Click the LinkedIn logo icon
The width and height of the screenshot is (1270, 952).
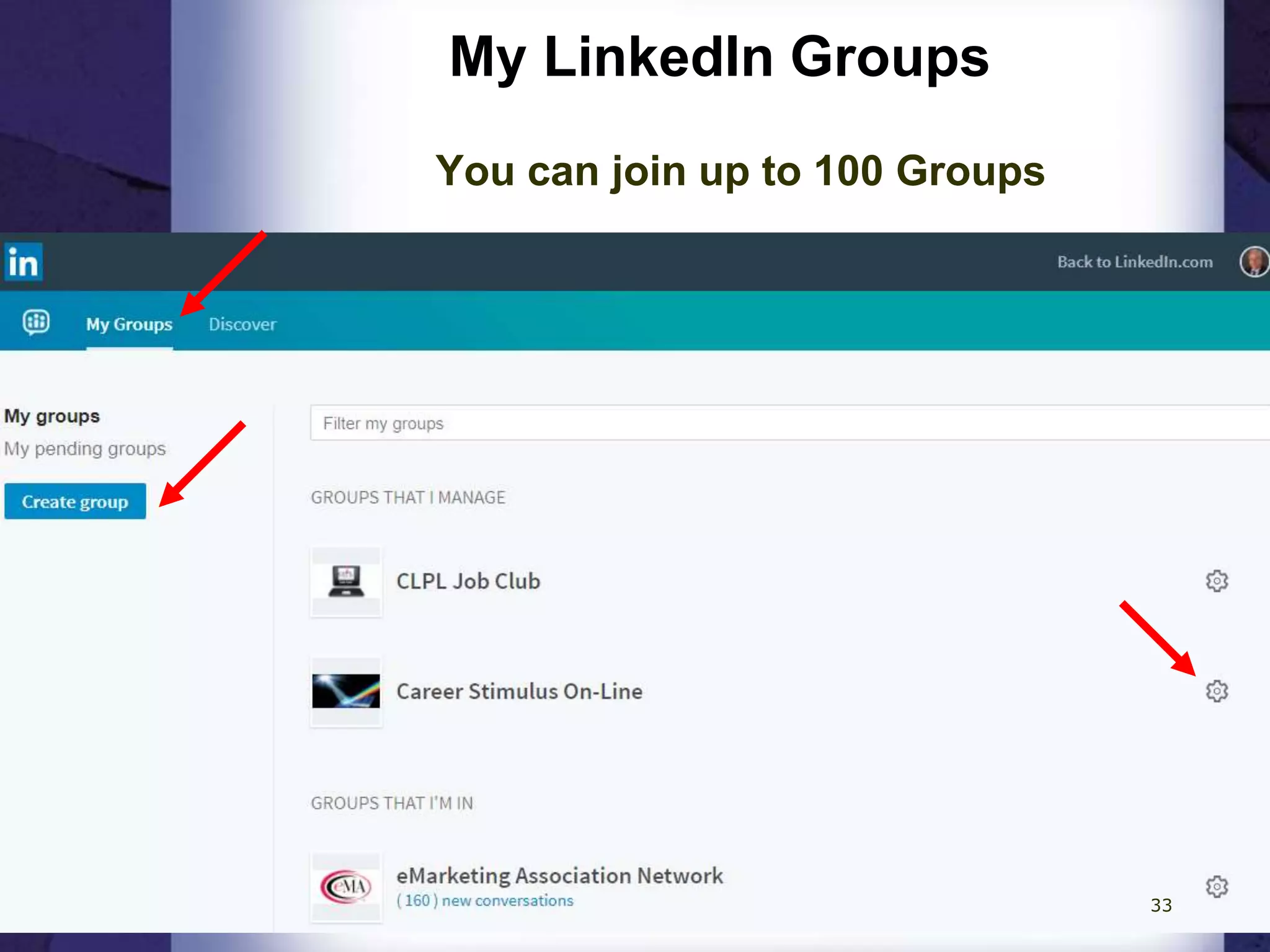(24, 262)
